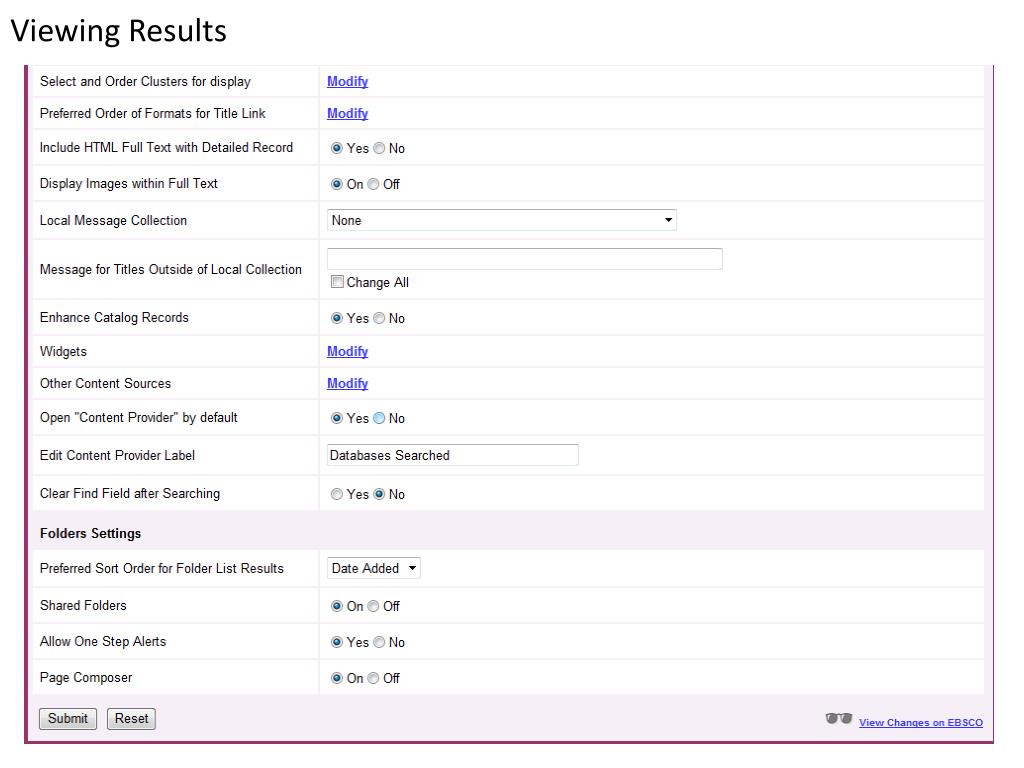
Task: Click the Widgets Modify link
Action: 347,352
